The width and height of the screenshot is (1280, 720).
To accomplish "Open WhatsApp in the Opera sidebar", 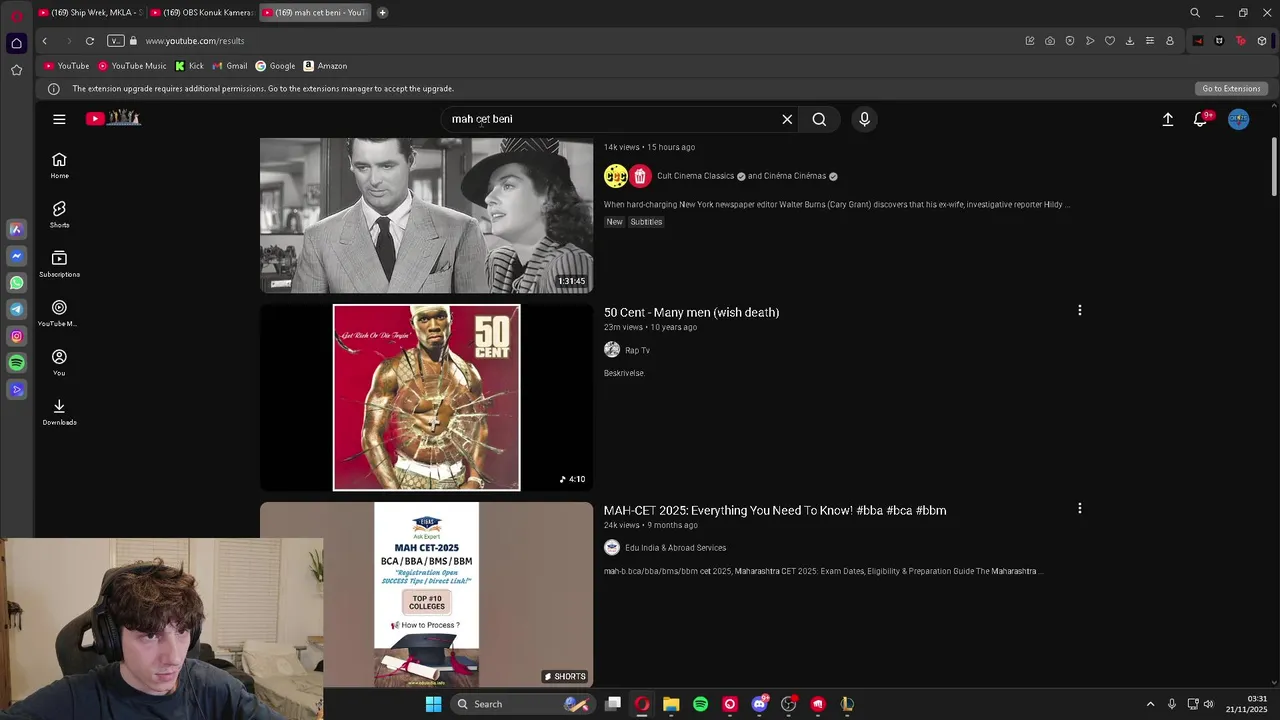I will [16, 283].
